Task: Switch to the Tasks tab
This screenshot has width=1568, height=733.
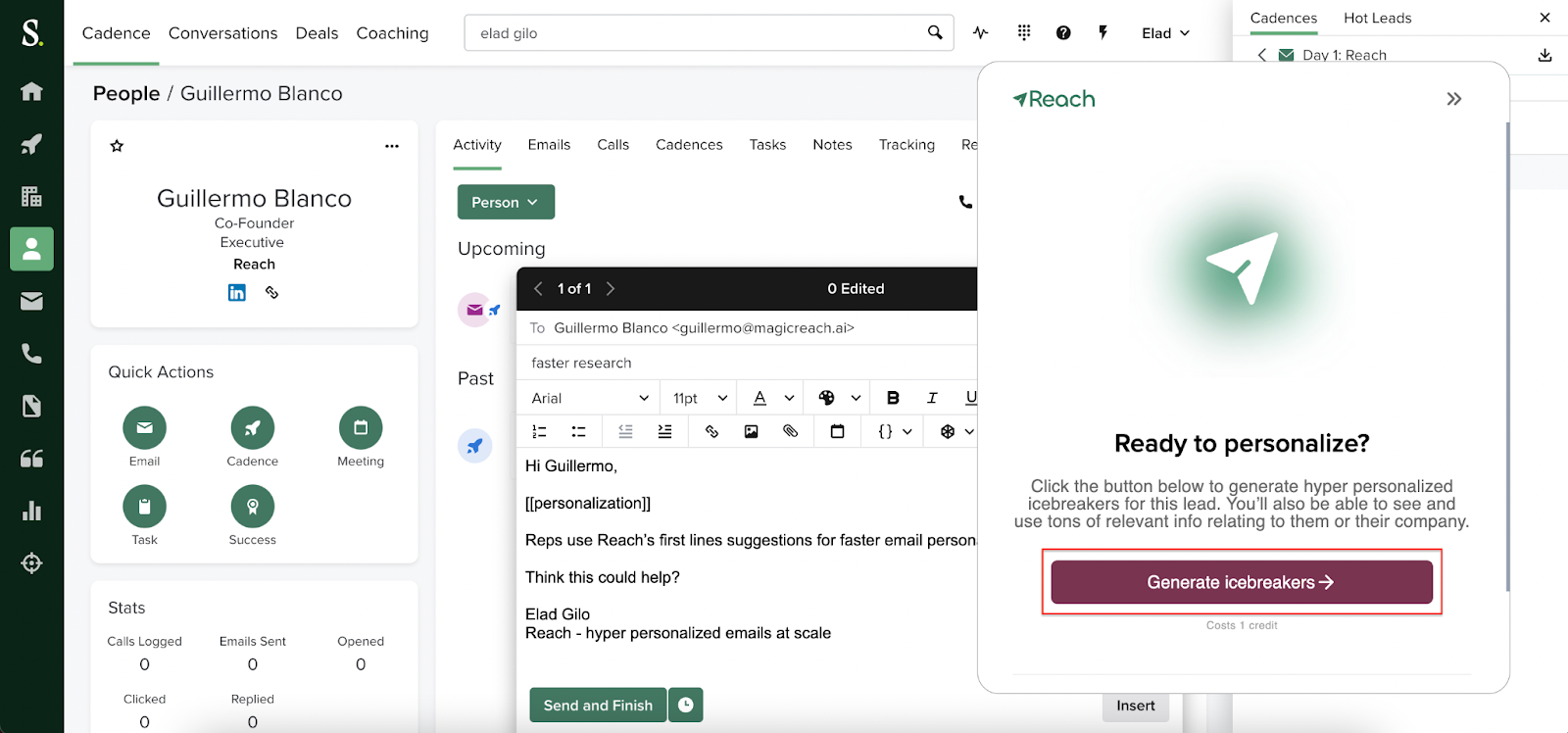Action: [x=768, y=145]
